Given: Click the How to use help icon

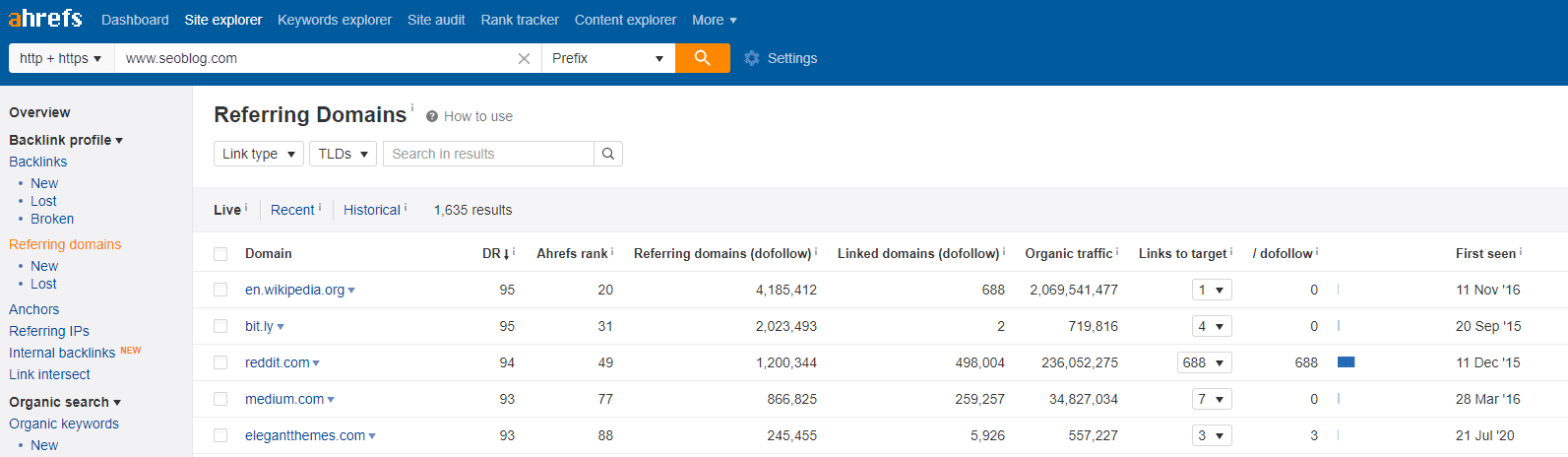Looking at the screenshot, I should [x=432, y=116].
